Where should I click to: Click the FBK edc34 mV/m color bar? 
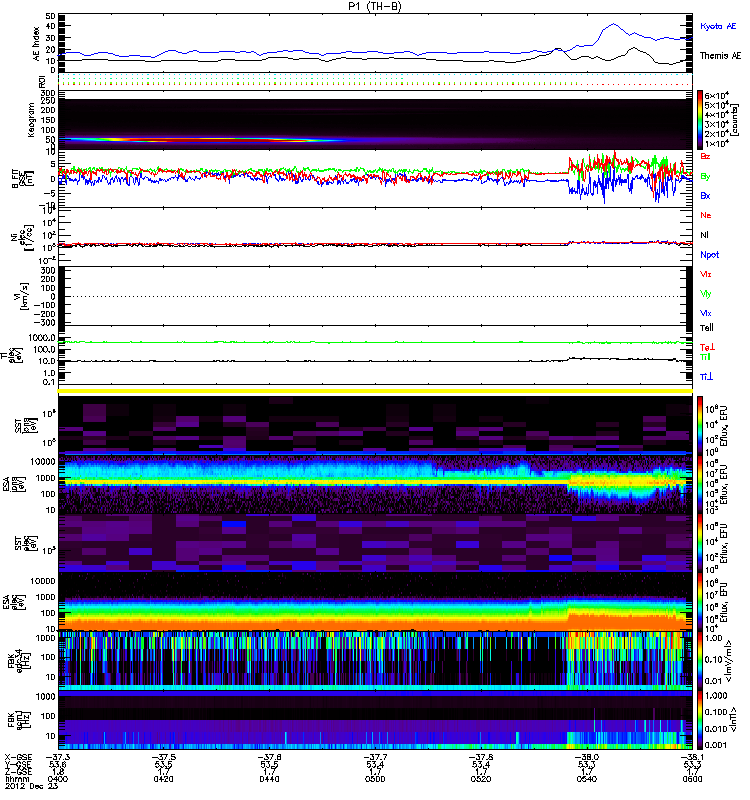pos(699,661)
